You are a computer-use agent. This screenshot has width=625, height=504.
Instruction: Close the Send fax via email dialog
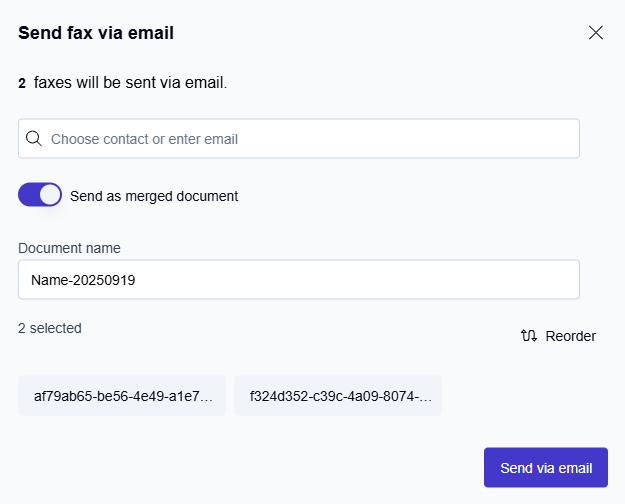[x=596, y=32]
